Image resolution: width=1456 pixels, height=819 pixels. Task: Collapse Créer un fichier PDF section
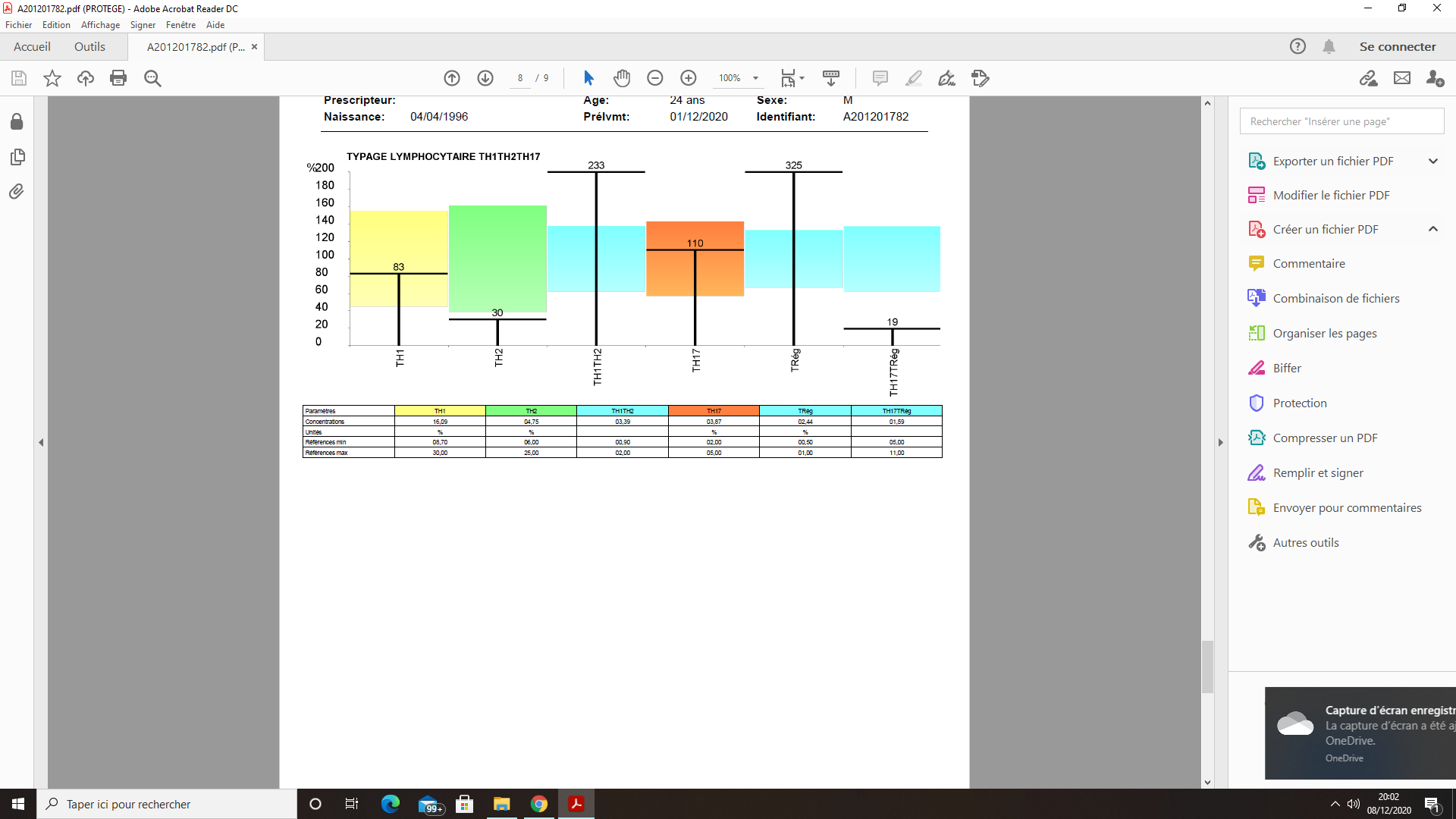tap(1432, 229)
